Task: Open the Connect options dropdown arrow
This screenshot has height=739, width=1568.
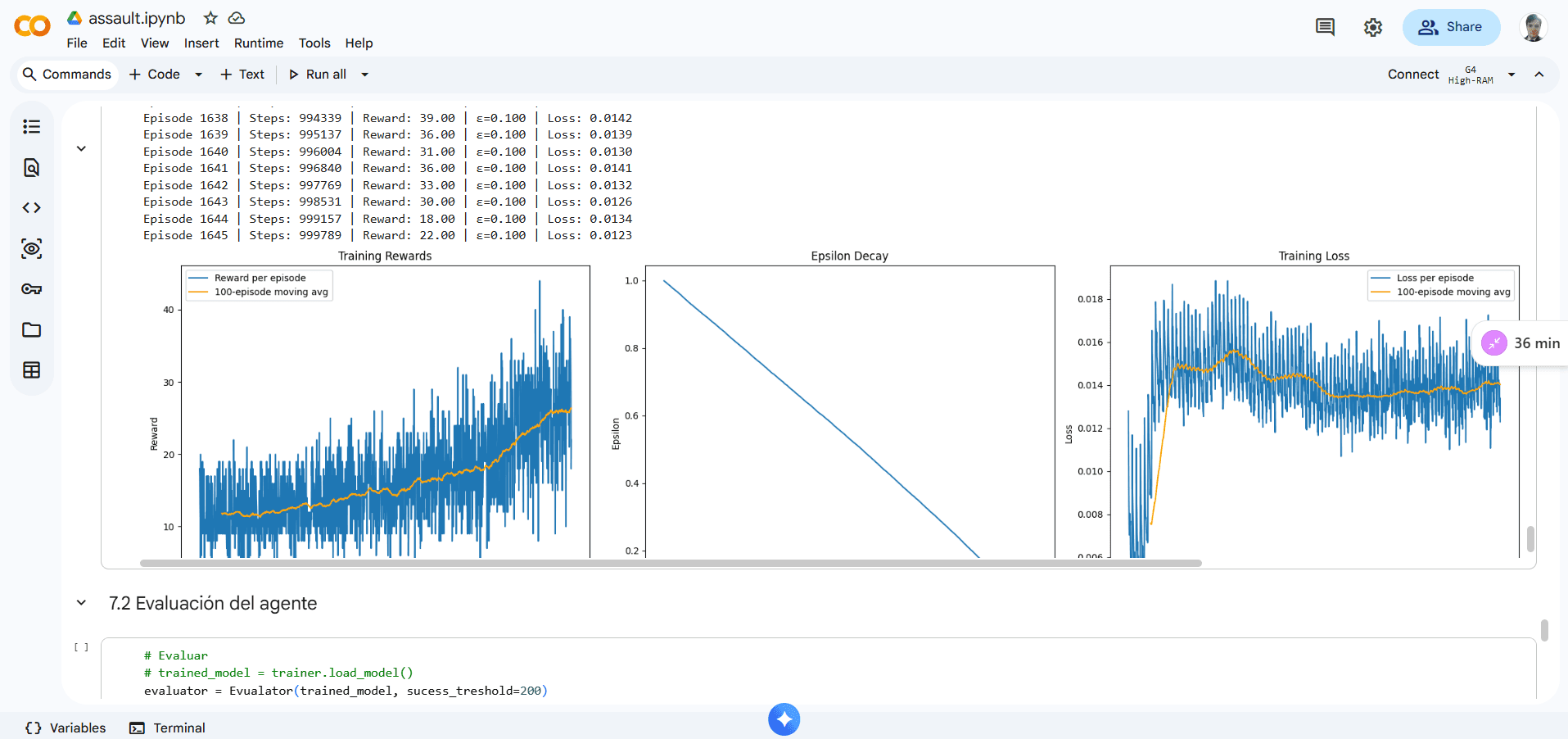Action: [x=1512, y=75]
